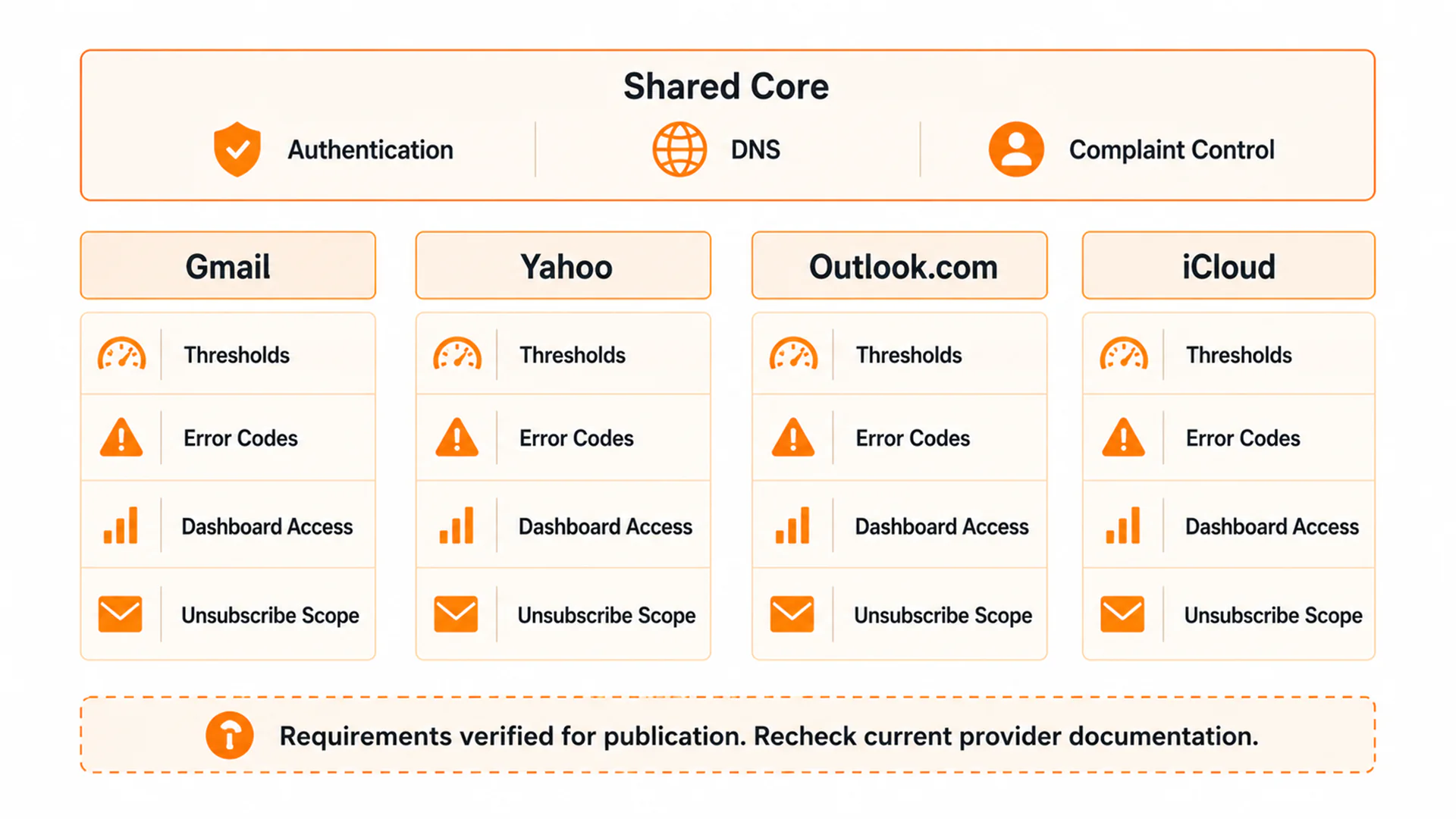Screen dimensions: 1456x819
Task: Click the Outlook.com Thresholds gauge icon
Action: tap(793, 354)
